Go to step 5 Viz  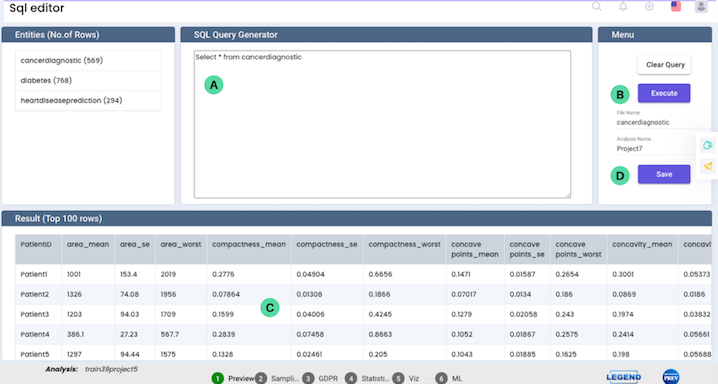(406, 379)
